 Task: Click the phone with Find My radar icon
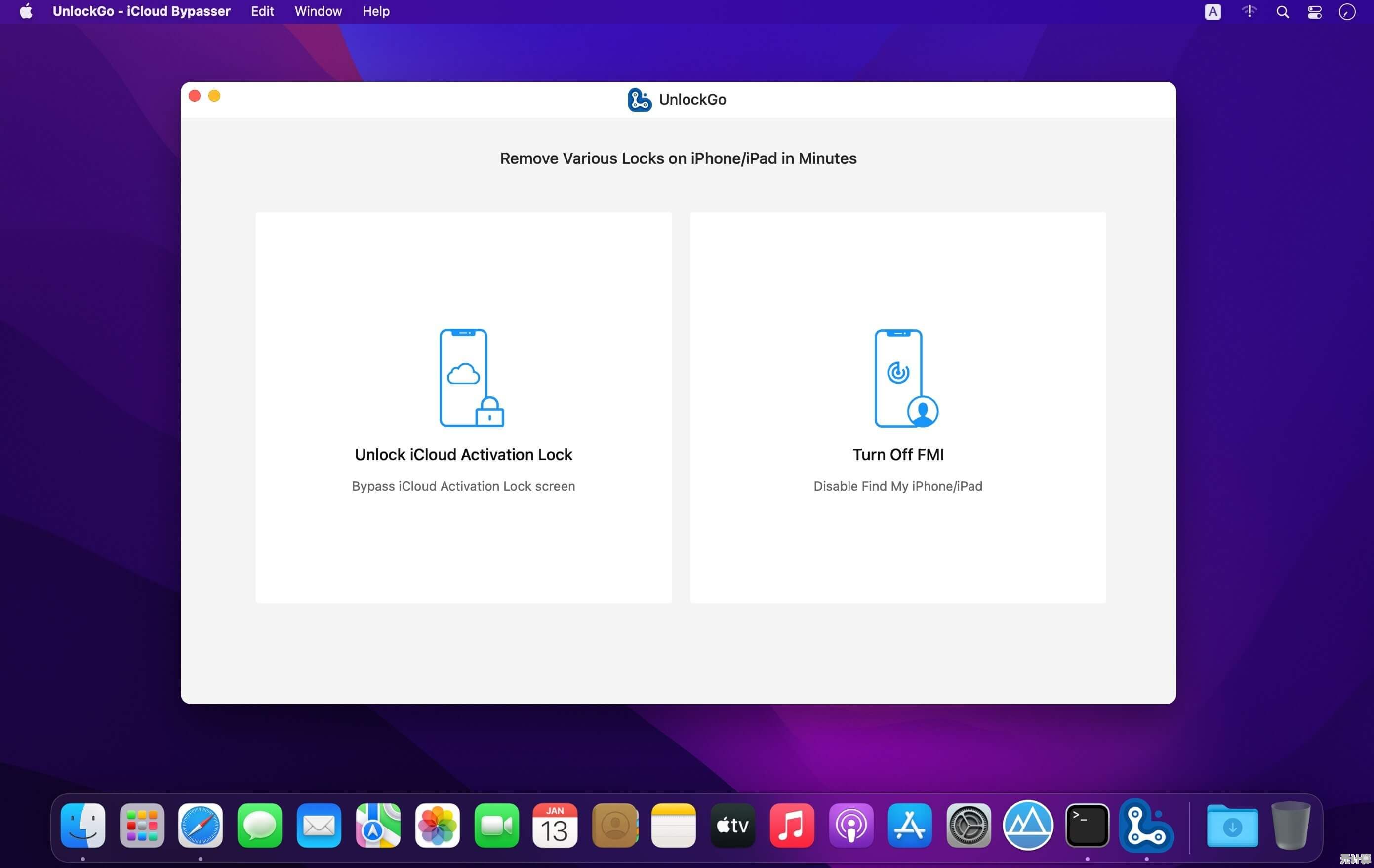pyautogui.click(x=906, y=378)
